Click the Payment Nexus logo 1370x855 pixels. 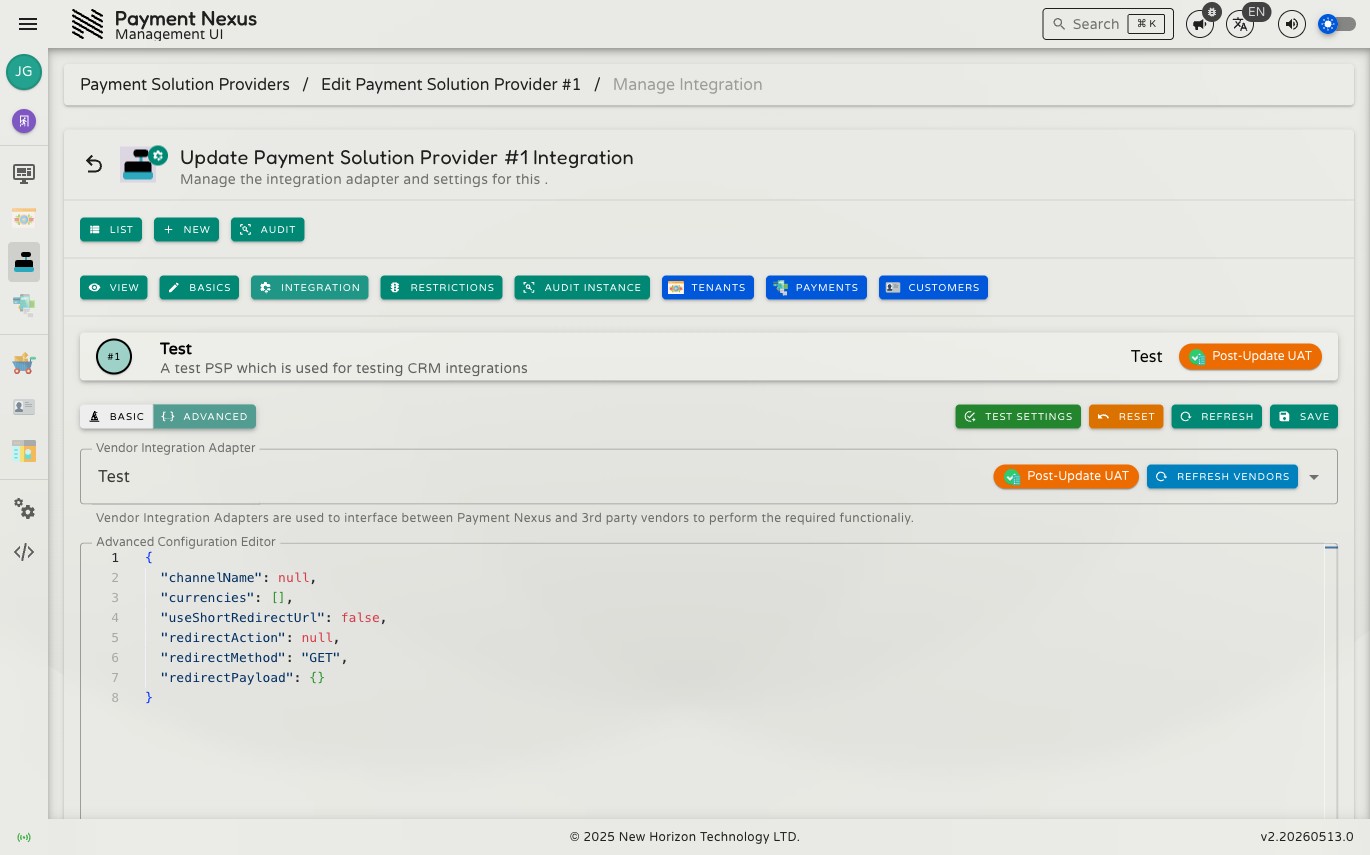[x=88, y=24]
